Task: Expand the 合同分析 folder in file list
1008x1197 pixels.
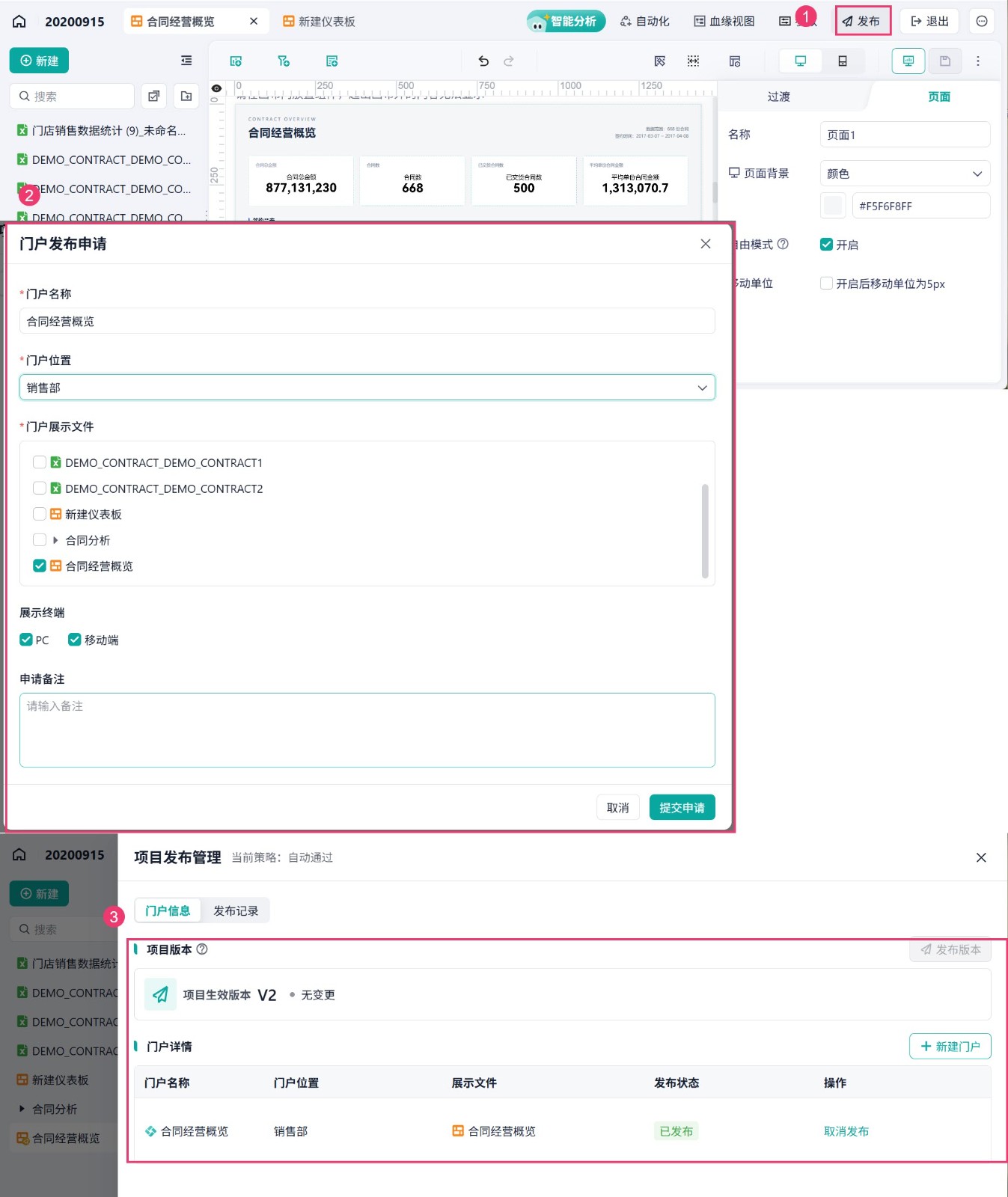Action: 55,540
